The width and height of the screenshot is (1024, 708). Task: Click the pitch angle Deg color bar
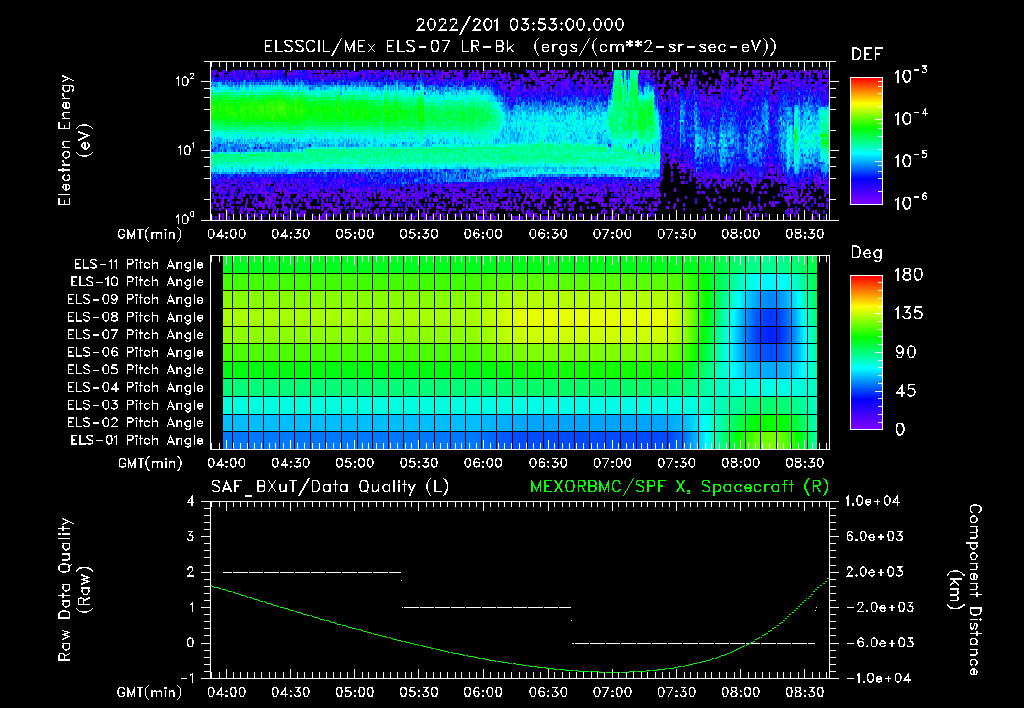(x=866, y=353)
